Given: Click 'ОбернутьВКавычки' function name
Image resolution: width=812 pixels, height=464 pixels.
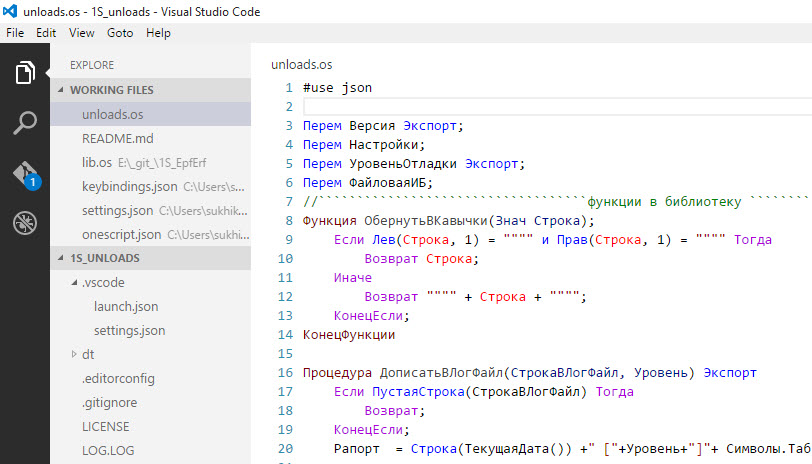Looking at the screenshot, I should pyautogui.click(x=426, y=221).
